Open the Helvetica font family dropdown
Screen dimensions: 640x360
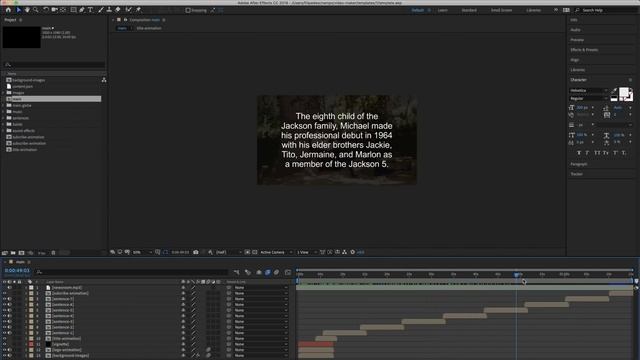click(x=589, y=91)
